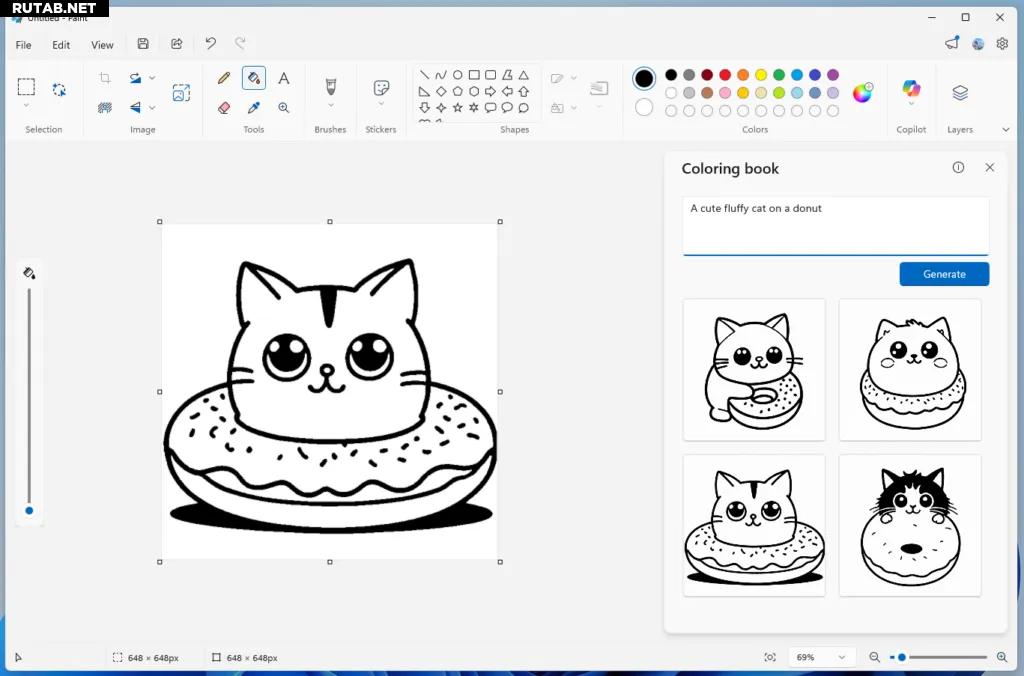
Task: Expand the Selection shape dropdown arrow
Action: click(27, 105)
